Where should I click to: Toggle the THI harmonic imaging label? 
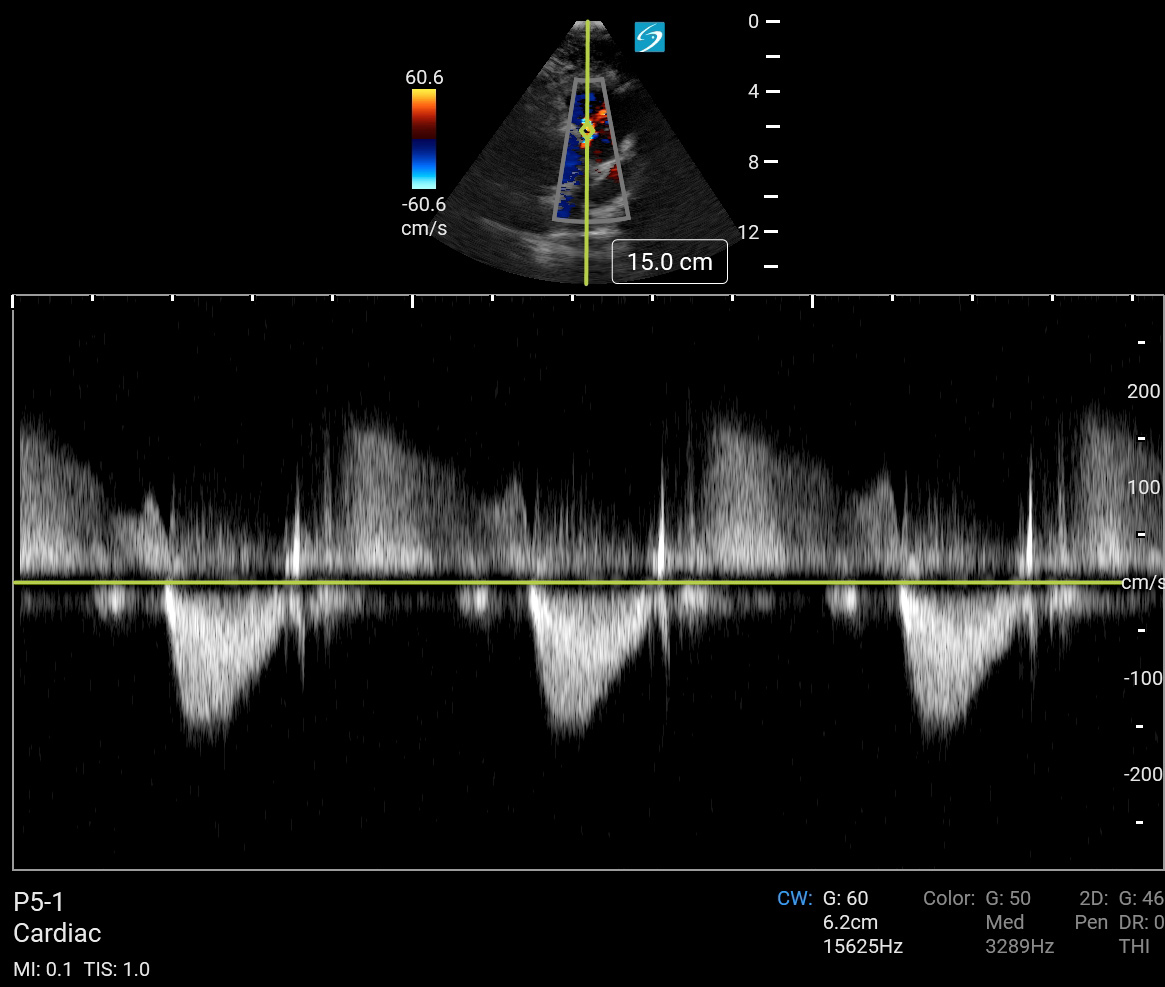[x=1134, y=946]
